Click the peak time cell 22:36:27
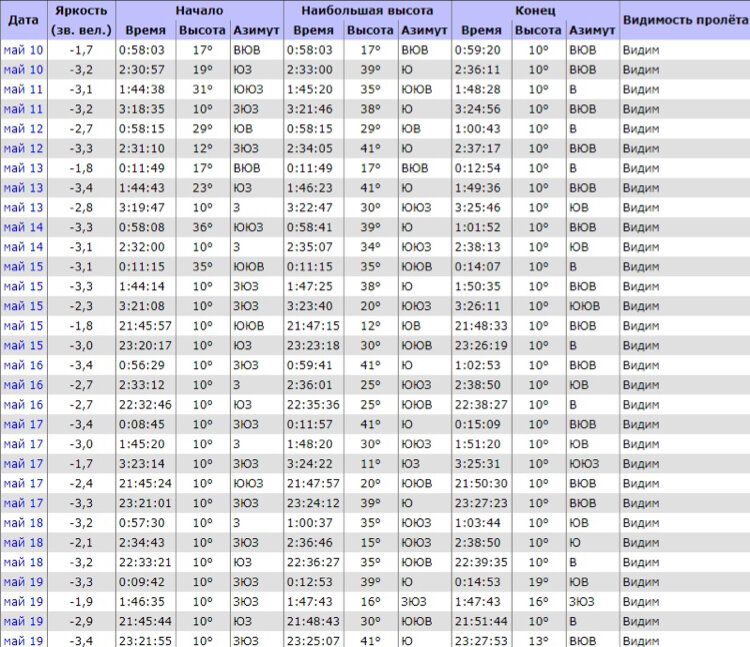This screenshot has width=750, height=647. (x=313, y=562)
